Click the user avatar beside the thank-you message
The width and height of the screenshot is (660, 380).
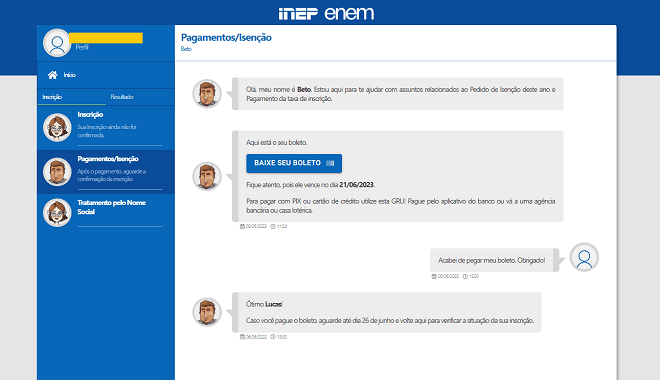click(584, 257)
